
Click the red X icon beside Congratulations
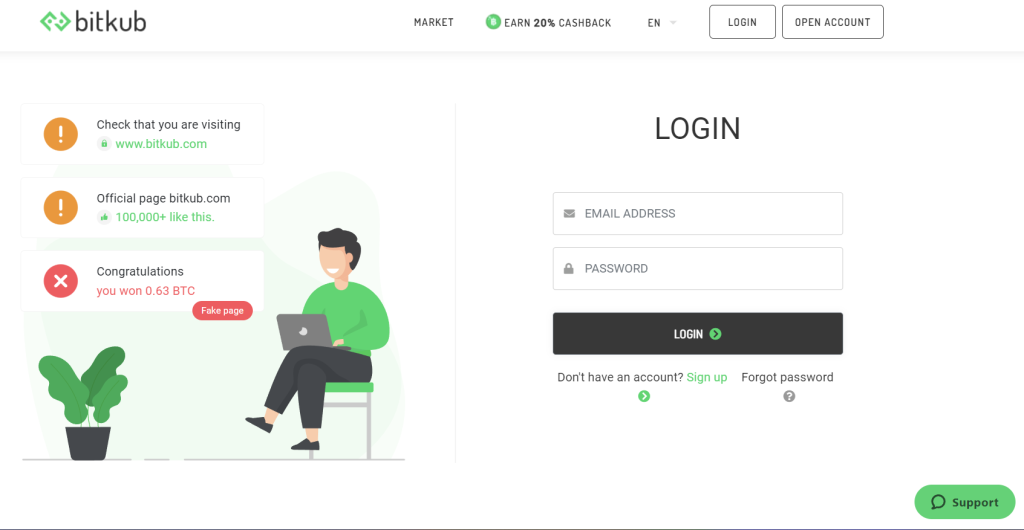[61, 281]
